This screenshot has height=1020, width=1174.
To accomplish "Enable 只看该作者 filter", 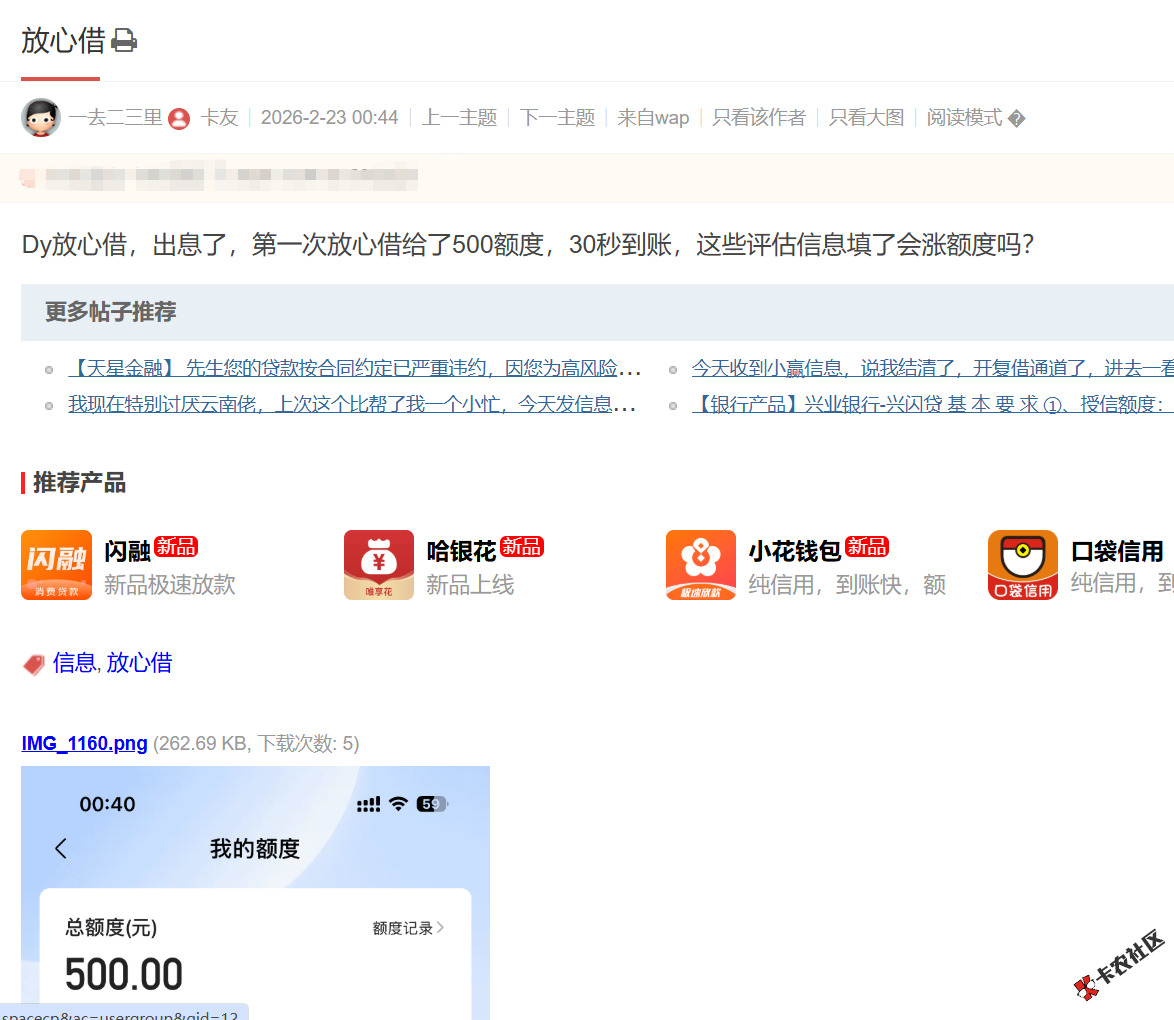I will [x=759, y=117].
